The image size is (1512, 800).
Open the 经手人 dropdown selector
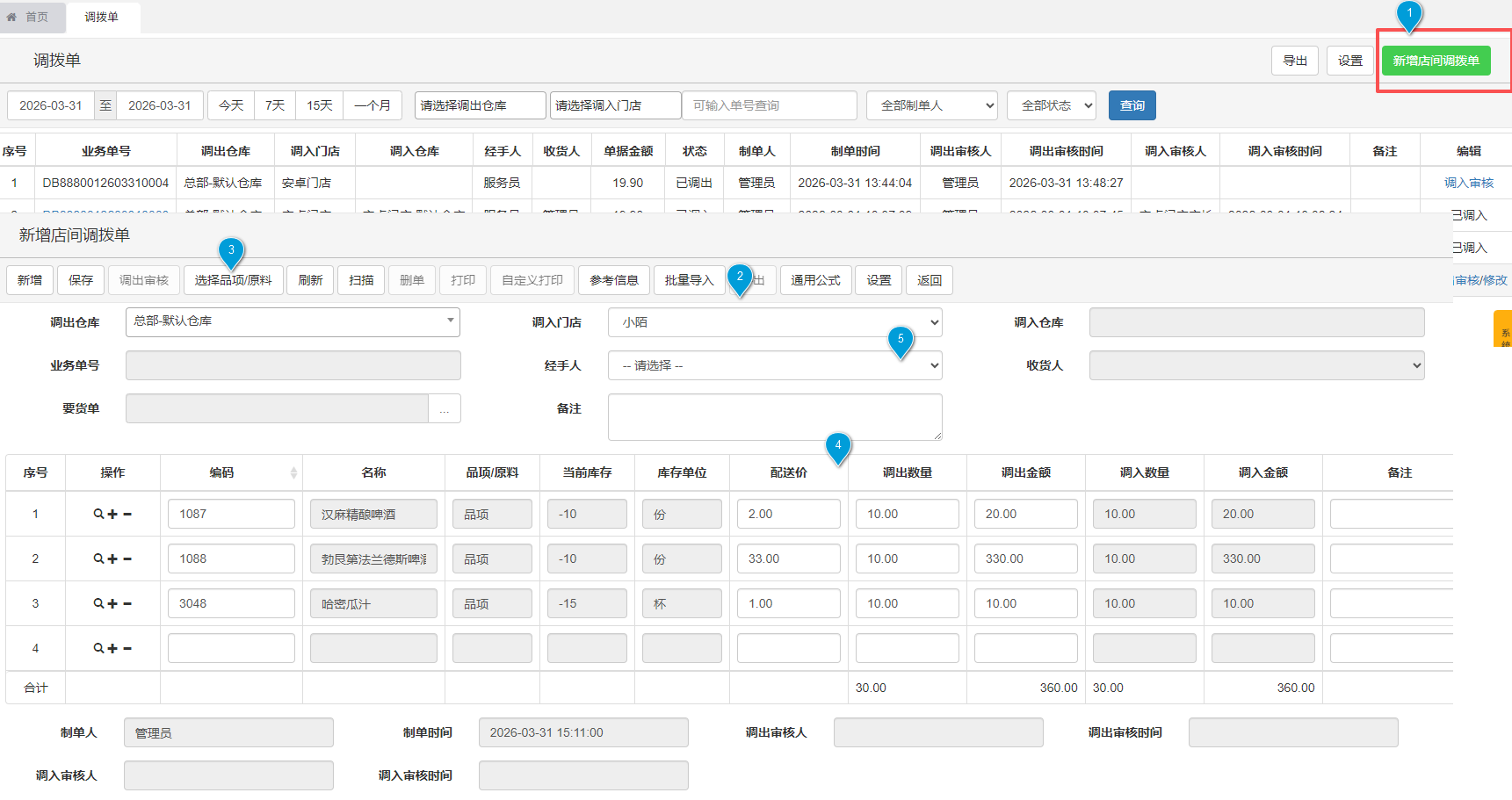(x=774, y=366)
